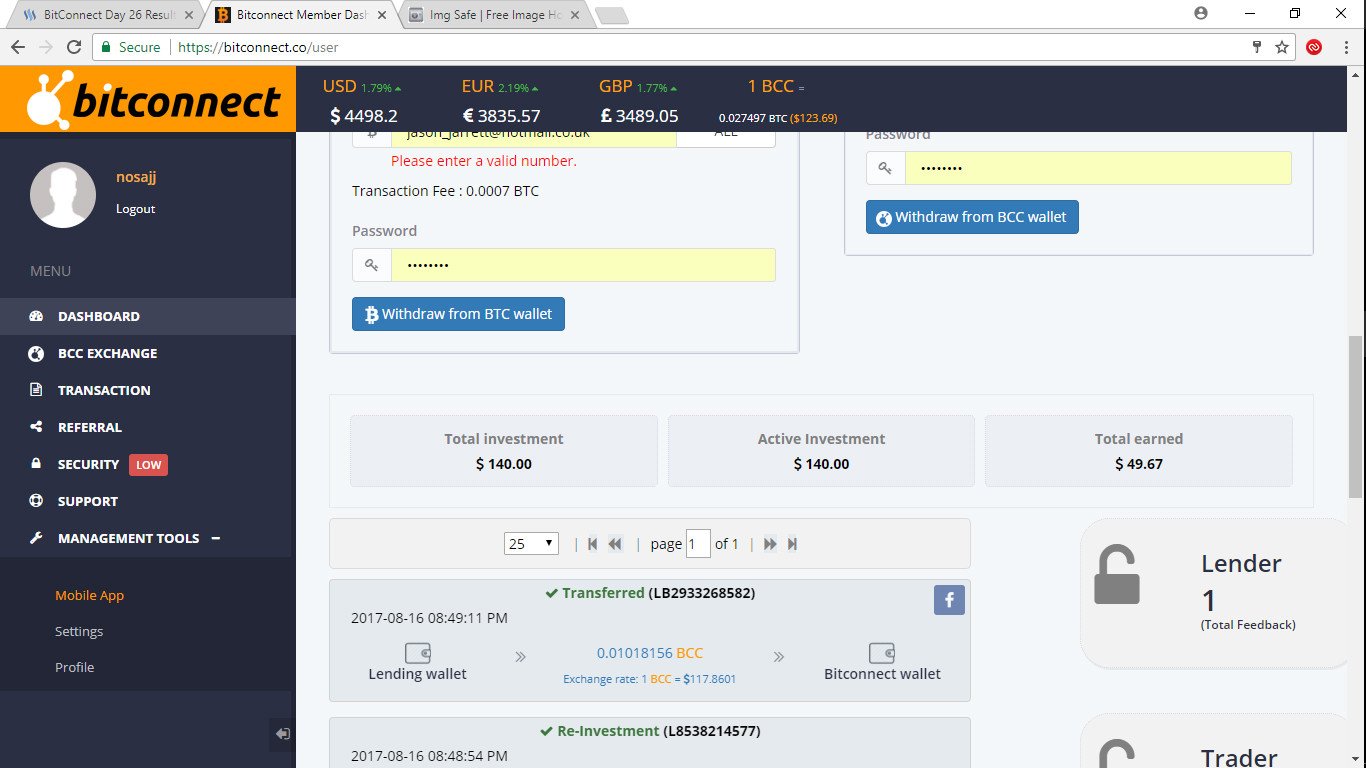Screen dimensions: 1366x768
Task: Click the Active Investment $ 140.00 box
Action: coord(821,451)
